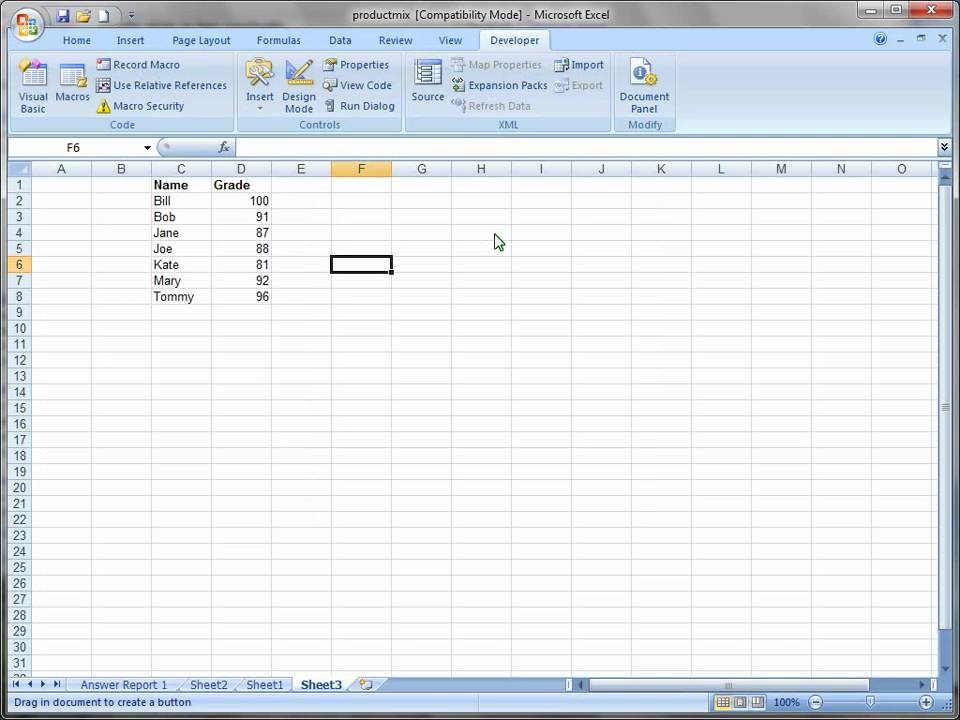Click the Zoom Out minus button

point(816,702)
